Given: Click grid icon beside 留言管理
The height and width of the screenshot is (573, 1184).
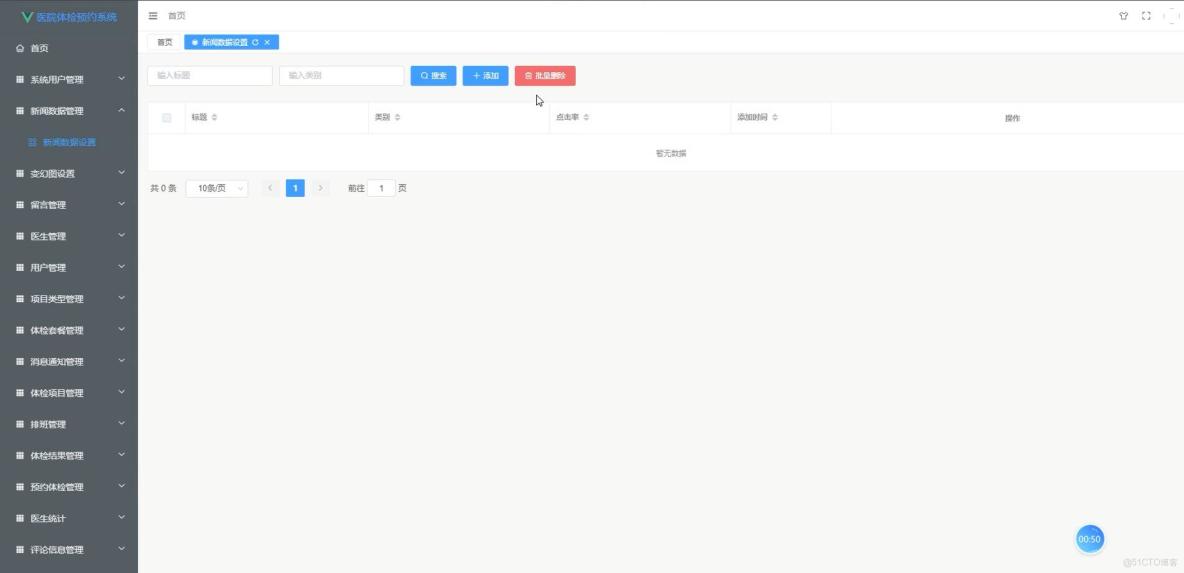Looking at the screenshot, I should pyautogui.click(x=20, y=205).
